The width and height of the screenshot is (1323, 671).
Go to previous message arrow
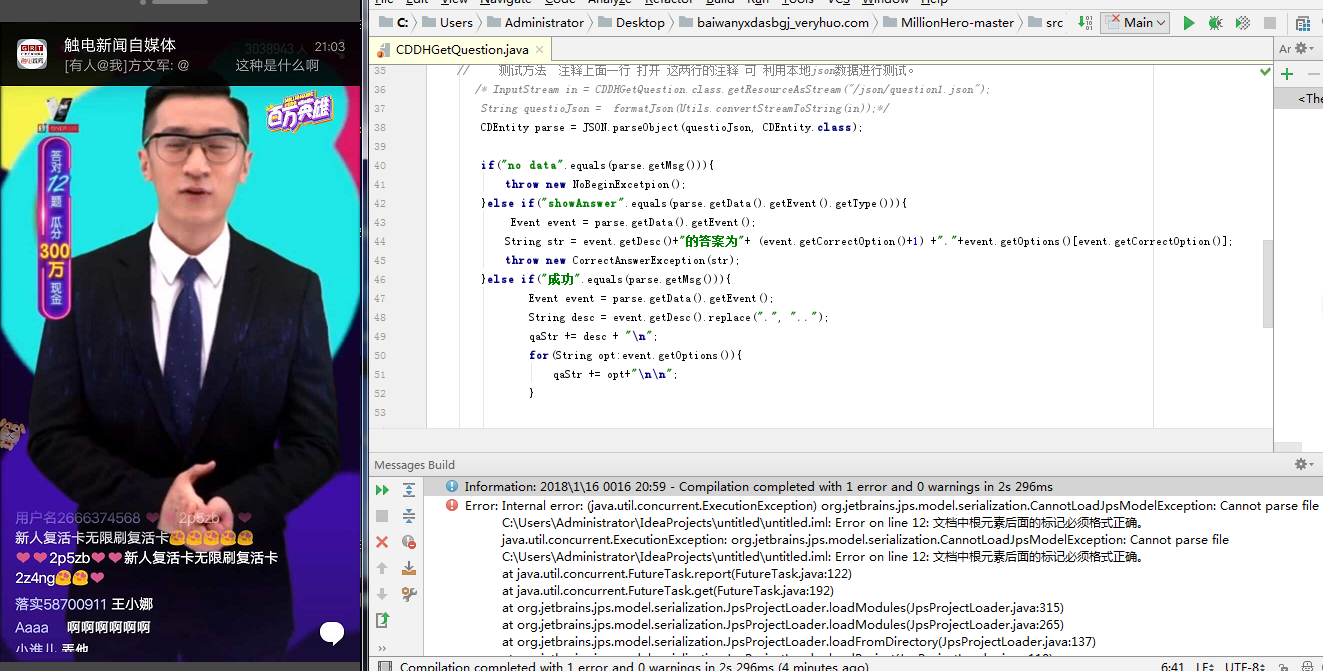pyautogui.click(x=382, y=568)
